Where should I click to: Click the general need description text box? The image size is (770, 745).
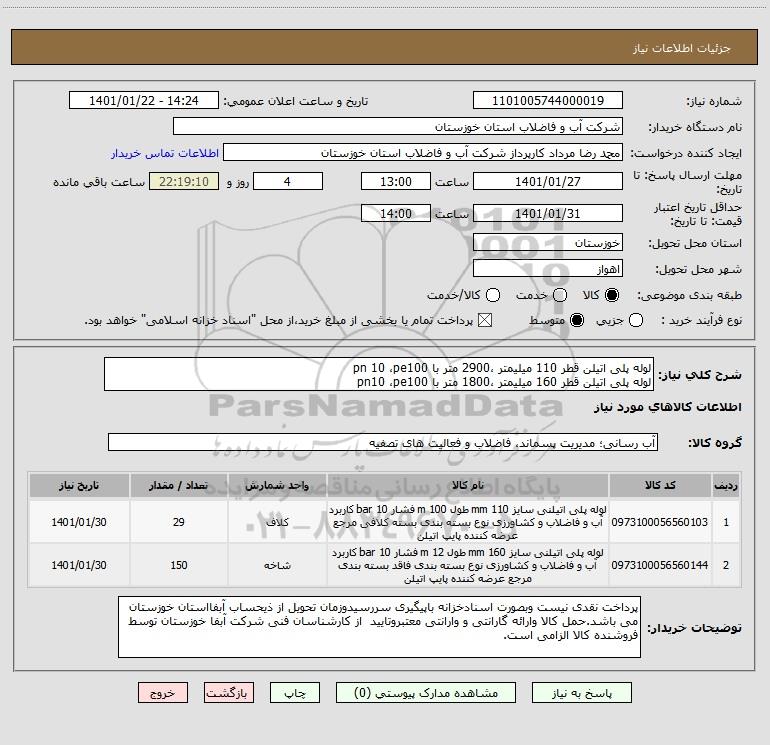(379, 375)
